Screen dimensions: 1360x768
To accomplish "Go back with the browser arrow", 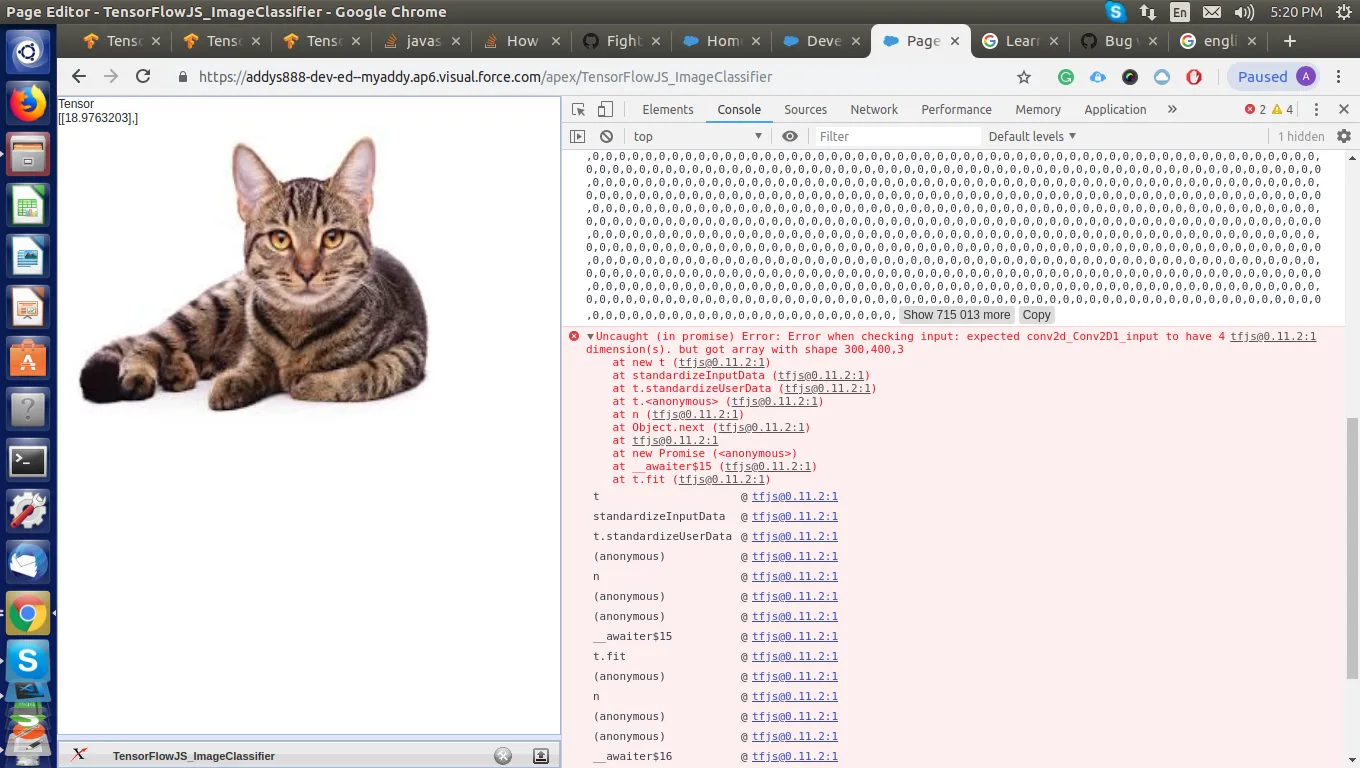I will click(79, 77).
